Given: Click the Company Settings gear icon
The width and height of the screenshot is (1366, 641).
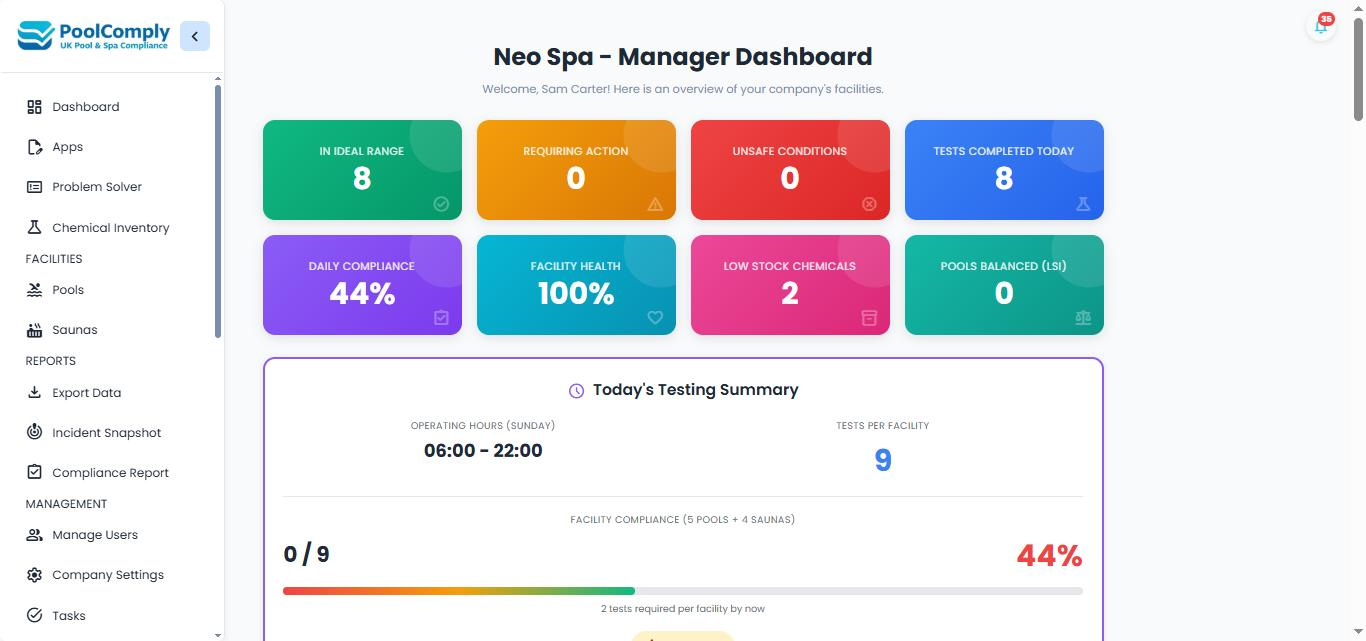Looking at the screenshot, I should [x=34, y=575].
